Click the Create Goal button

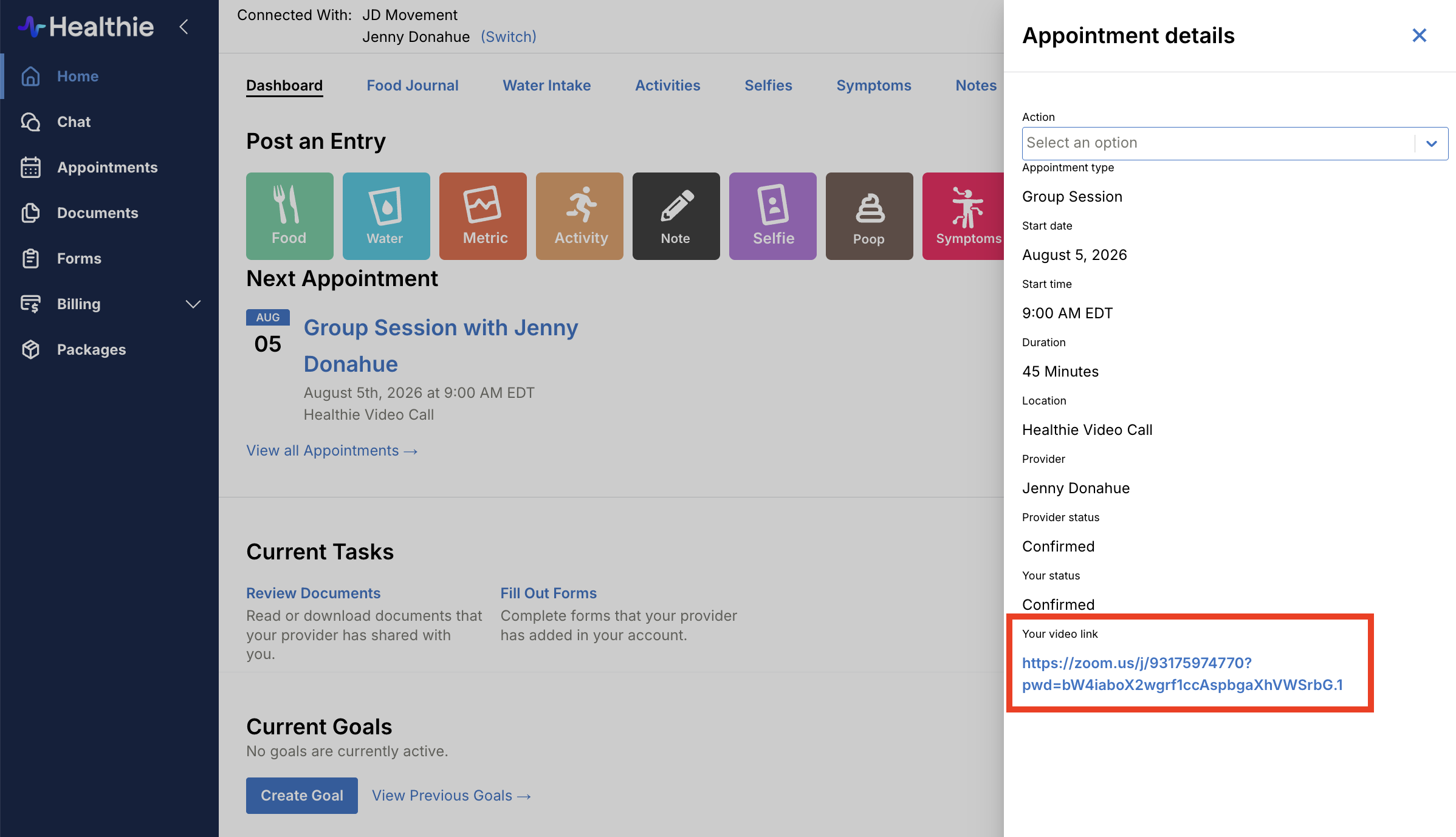302,796
